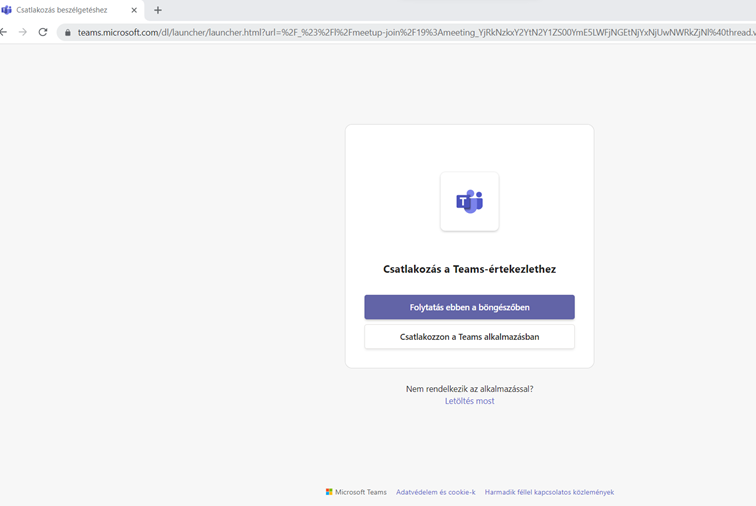Open the Letöltés most download link
756x506 pixels.
(x=469, y=401)
